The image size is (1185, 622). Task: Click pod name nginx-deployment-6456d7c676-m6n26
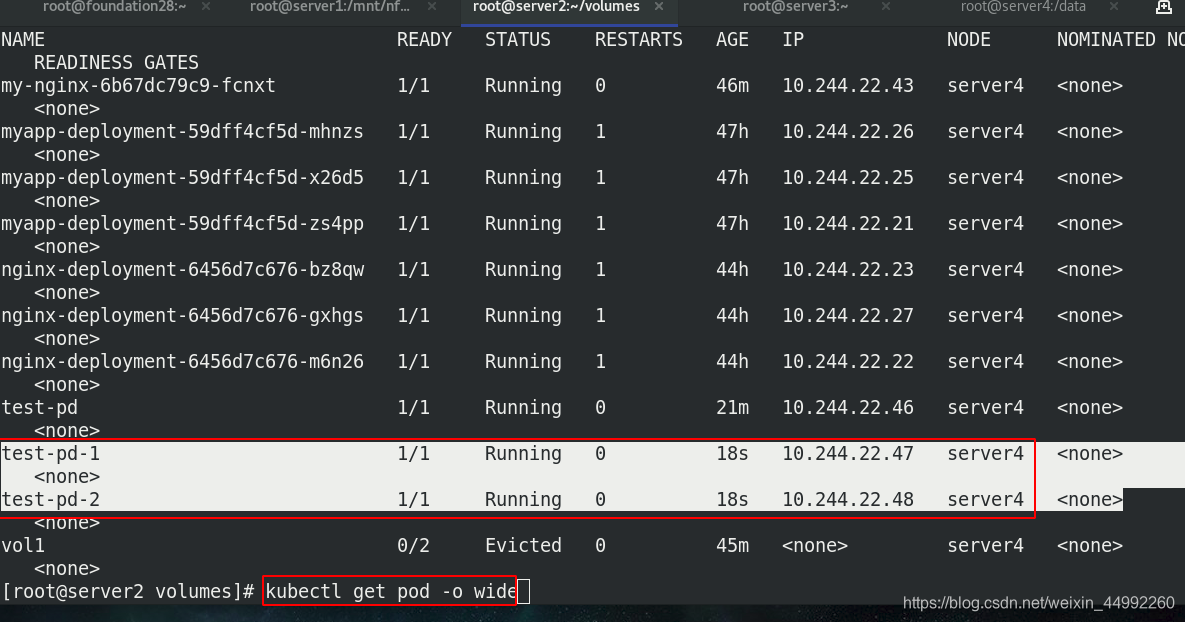click(182, 362)
